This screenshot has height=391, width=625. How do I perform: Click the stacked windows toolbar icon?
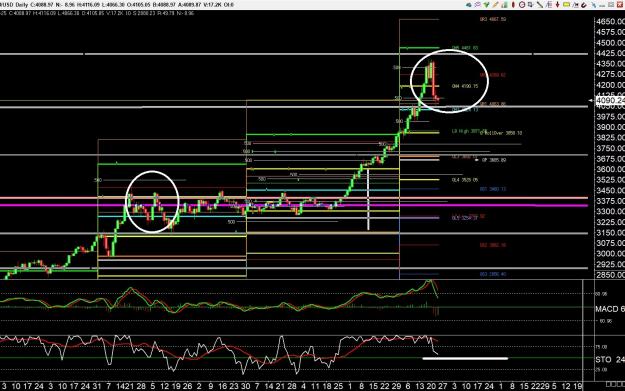point(531,5)
